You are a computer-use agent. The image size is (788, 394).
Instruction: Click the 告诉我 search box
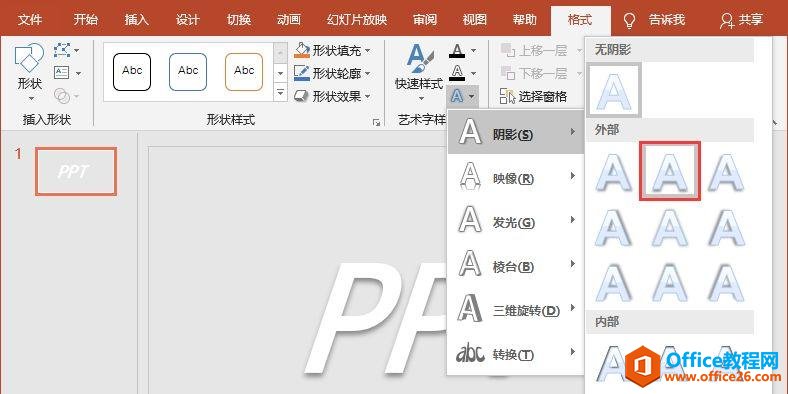(666, 20)
